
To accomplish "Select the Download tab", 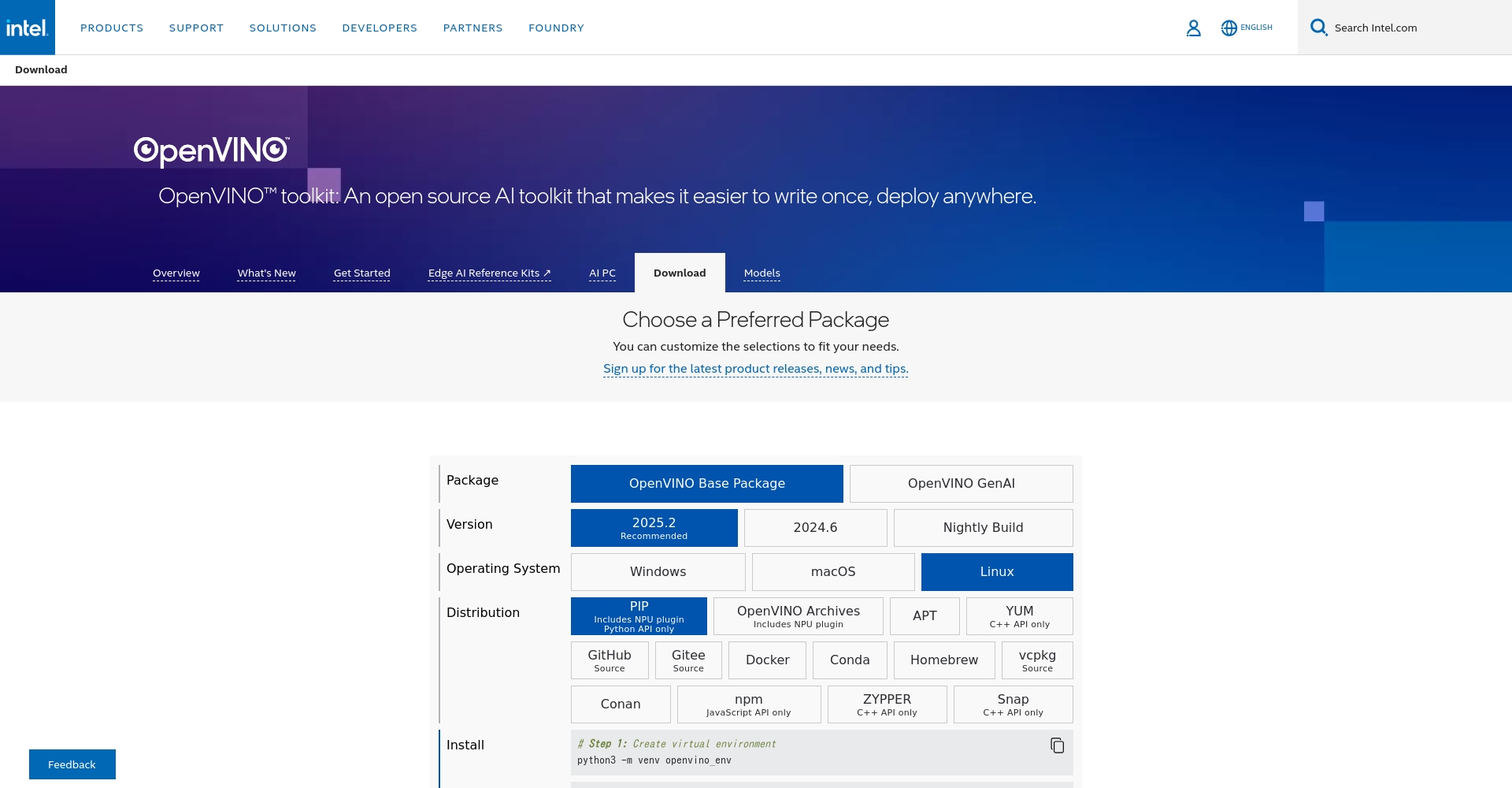I will 680,273.
